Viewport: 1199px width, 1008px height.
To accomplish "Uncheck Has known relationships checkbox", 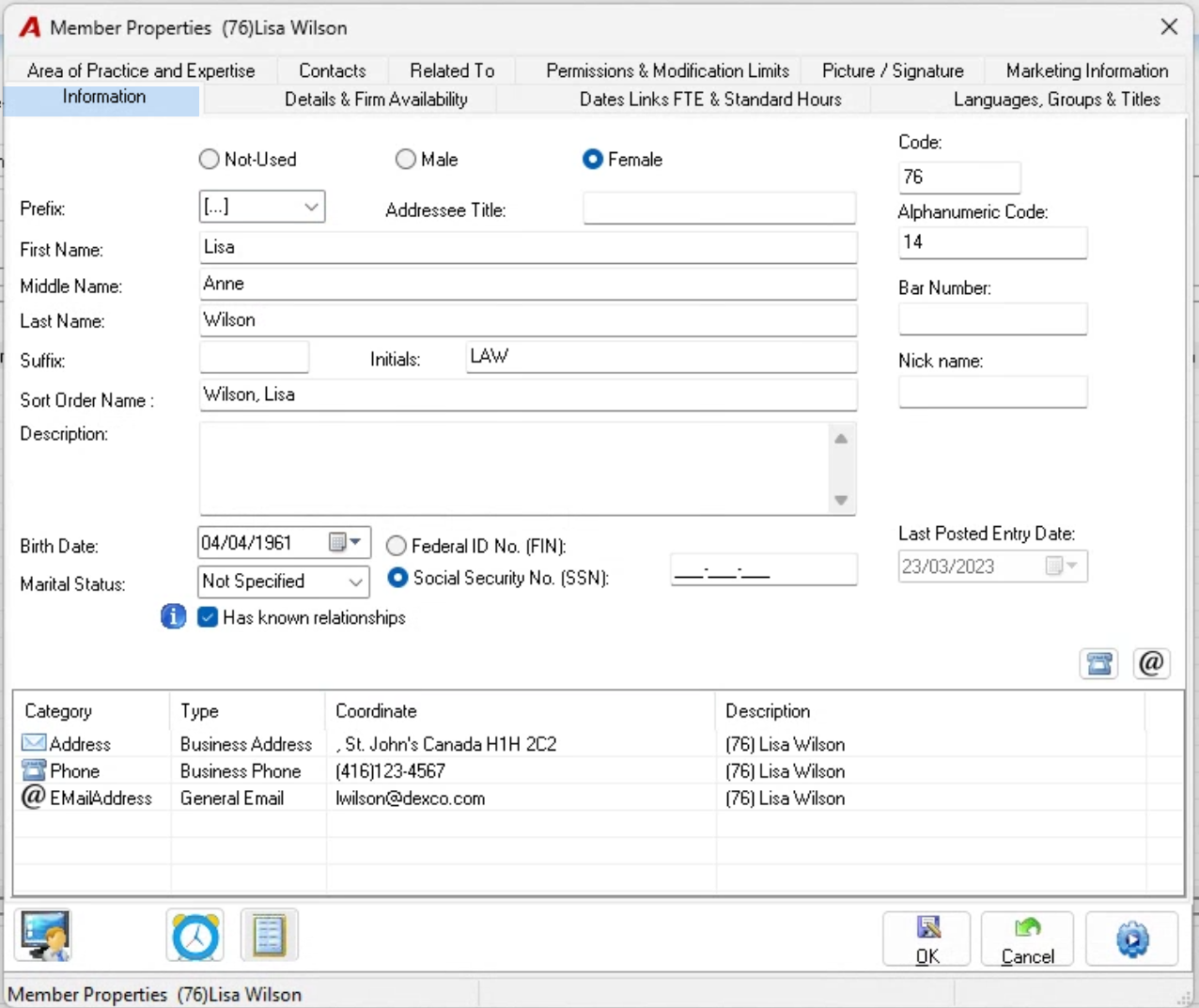I will pyautogui.click(x=209, y=617).
